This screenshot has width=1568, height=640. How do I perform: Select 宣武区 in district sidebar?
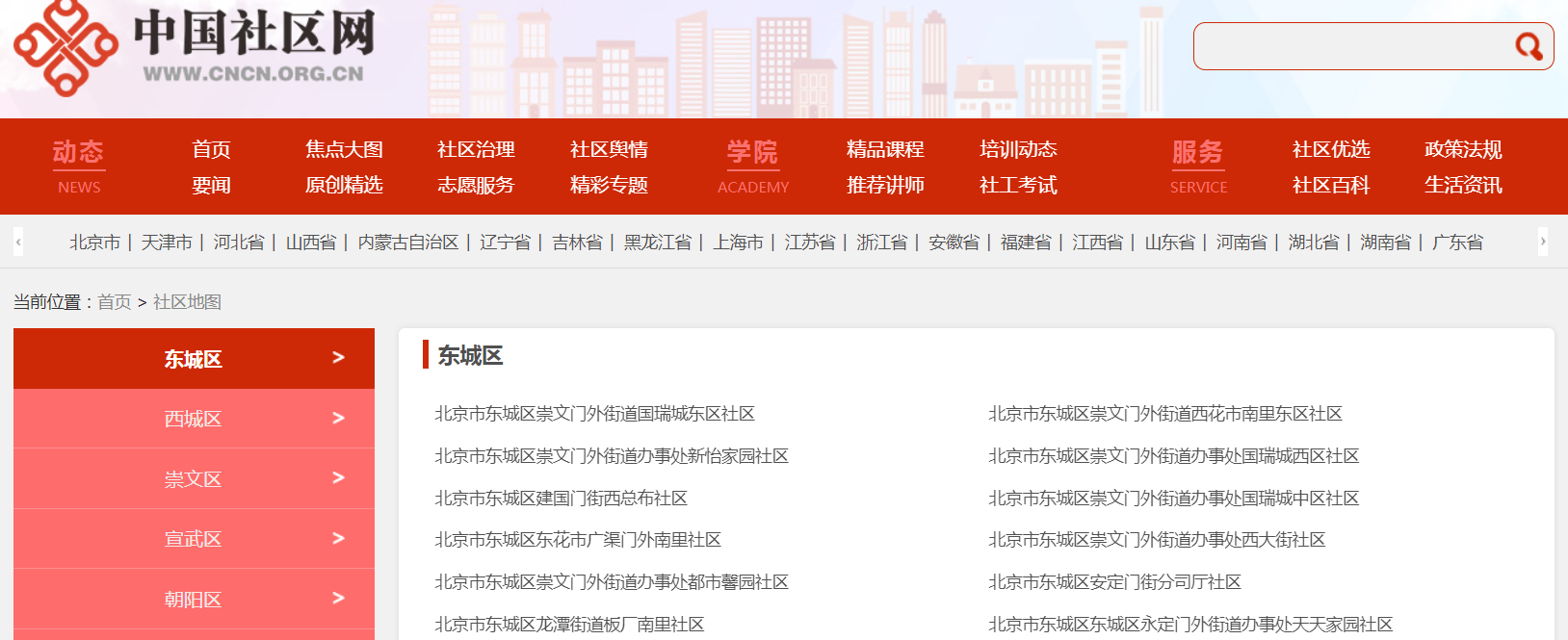click(194, 539)
